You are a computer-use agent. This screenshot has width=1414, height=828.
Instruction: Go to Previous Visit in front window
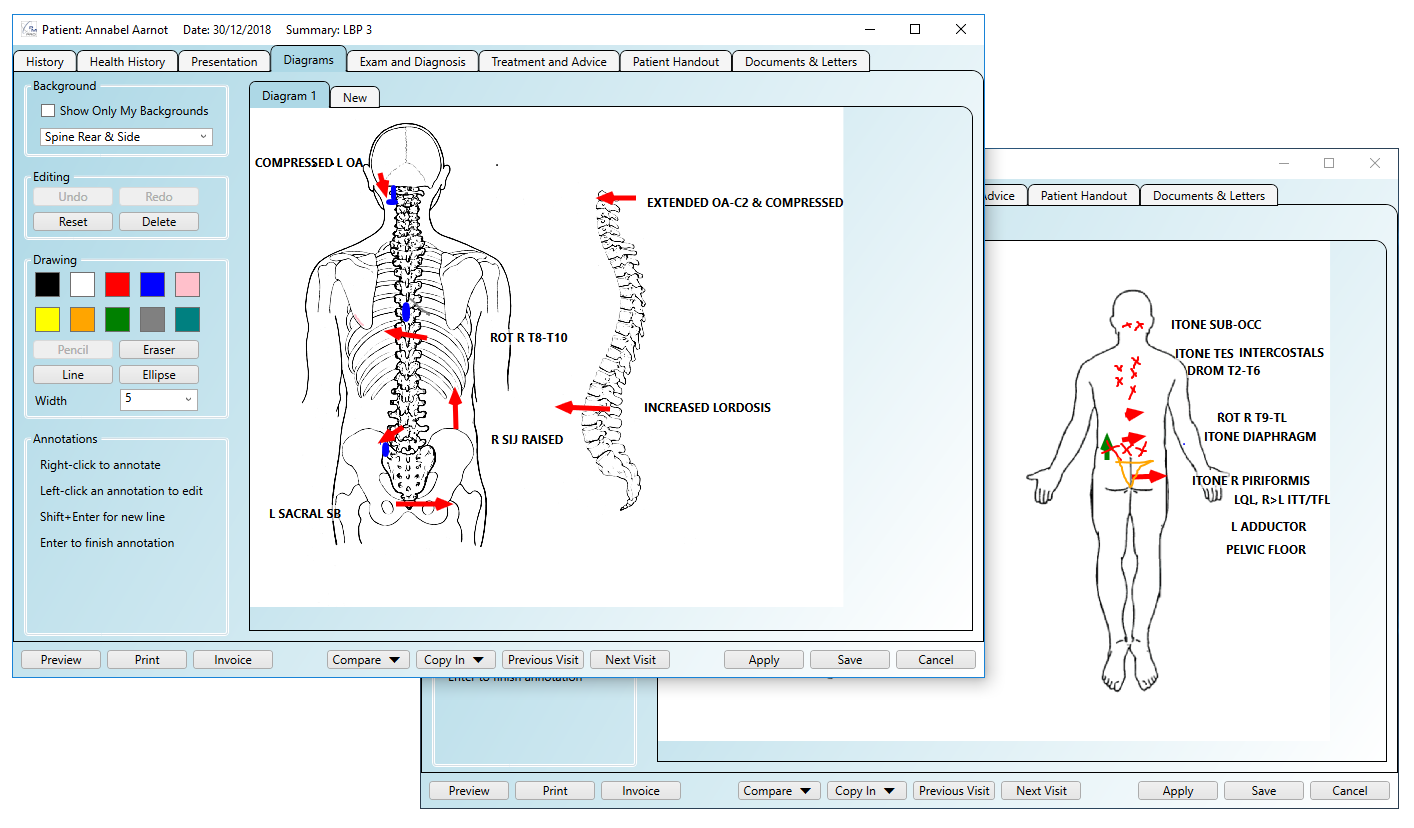(543, 660)
